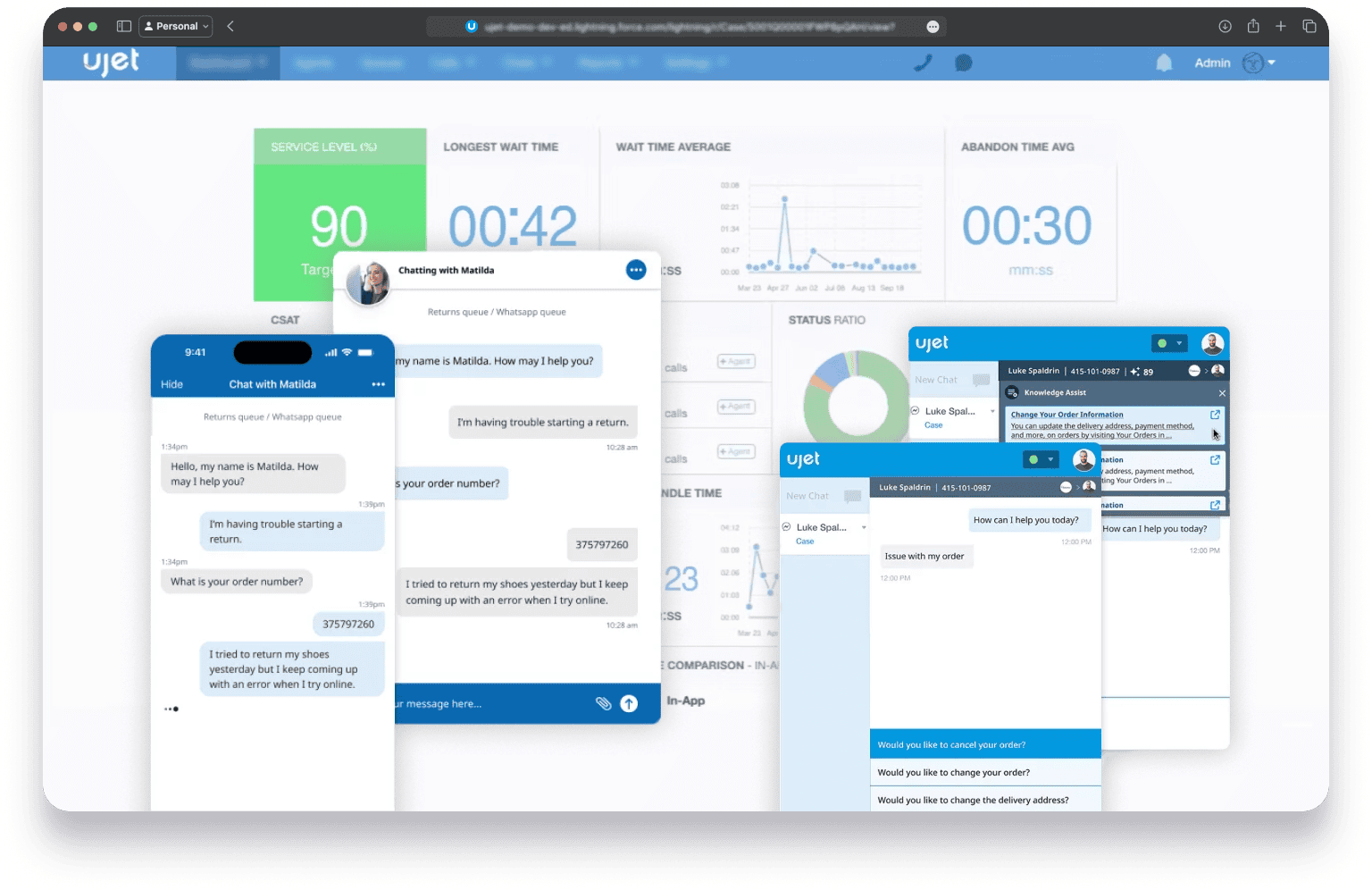Viewport: 1372px width, 890px height.
Task: Click the Safari downloads icon
Action: coord(1225,26)
